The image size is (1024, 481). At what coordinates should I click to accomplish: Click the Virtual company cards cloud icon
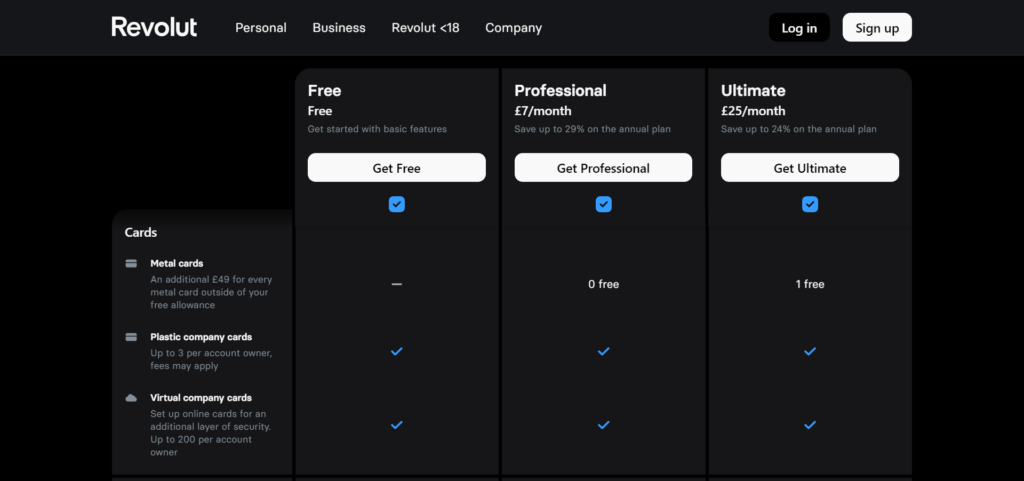131,398
